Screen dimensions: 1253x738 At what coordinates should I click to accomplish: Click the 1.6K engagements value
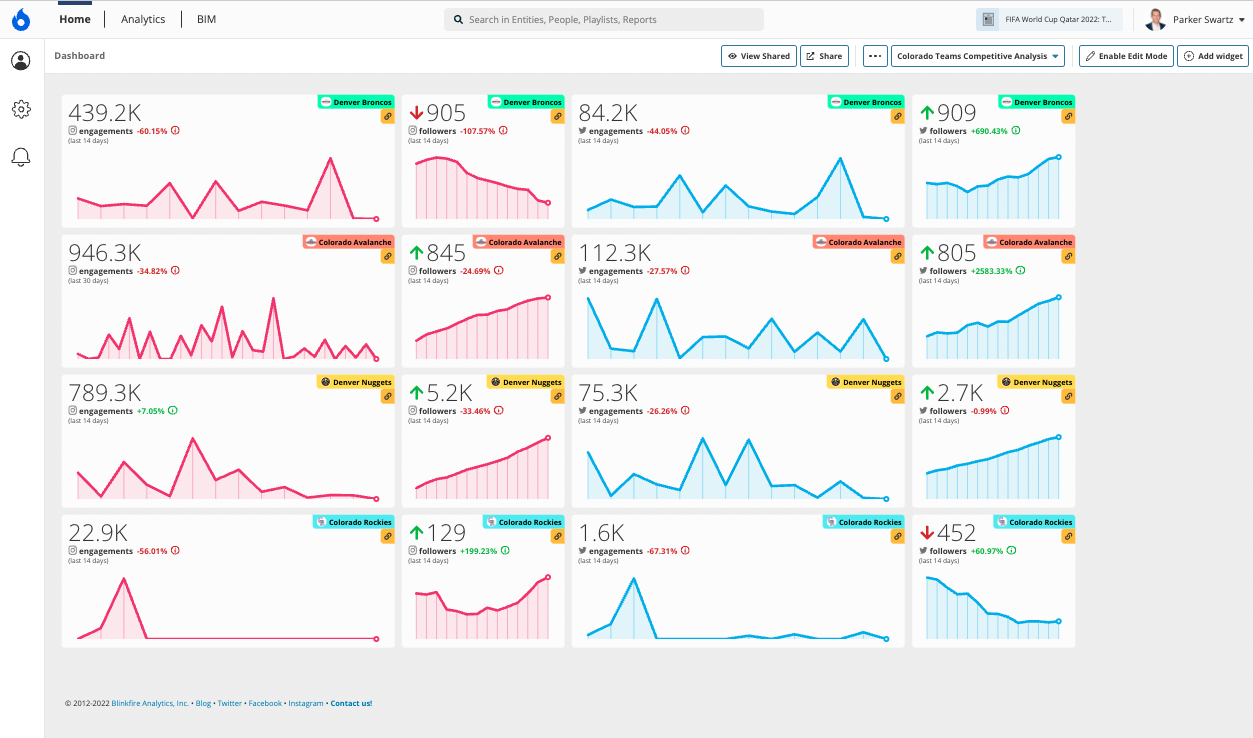click(x=602, y=533)
